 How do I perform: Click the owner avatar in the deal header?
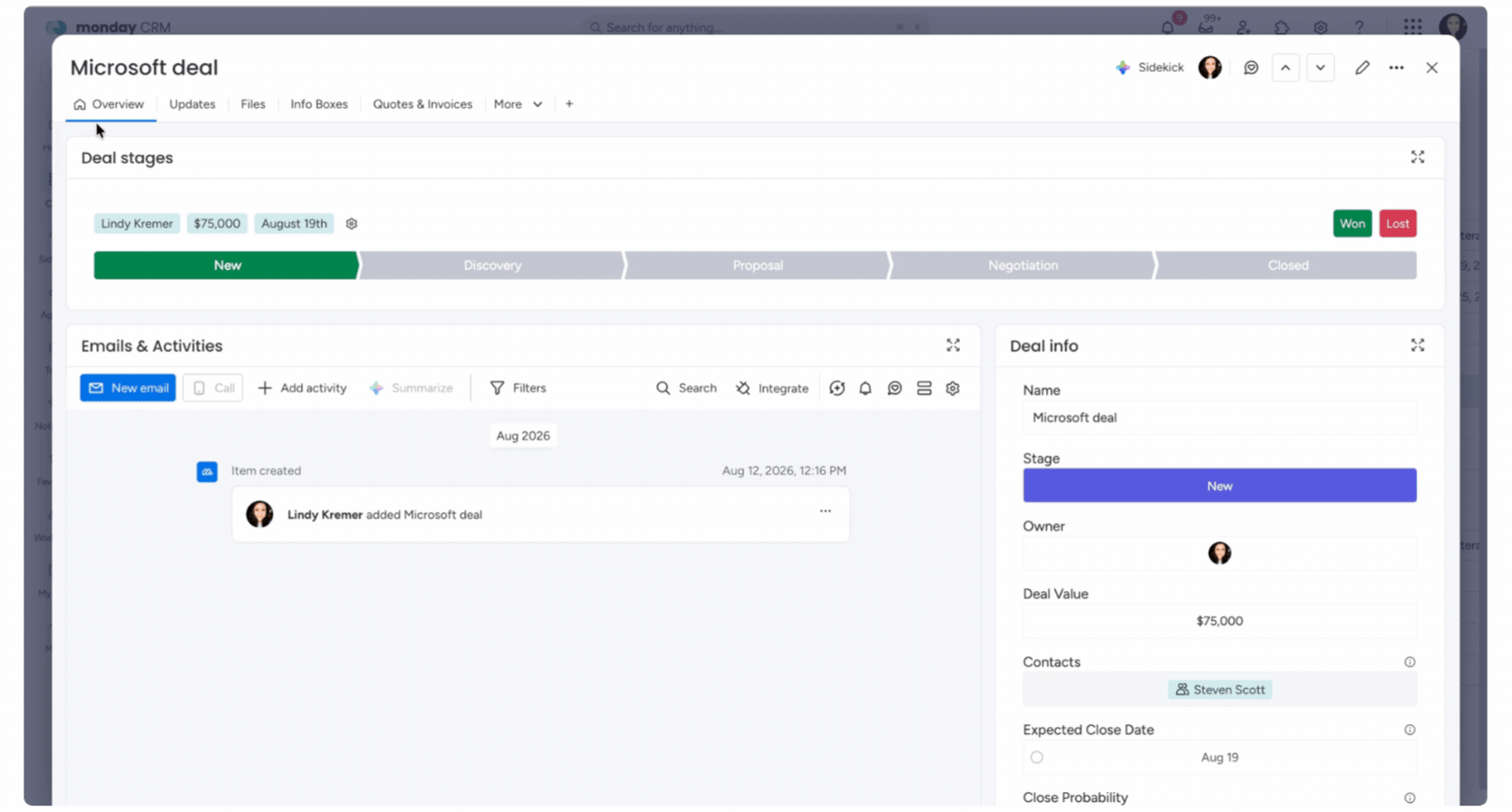point(1210,67)
